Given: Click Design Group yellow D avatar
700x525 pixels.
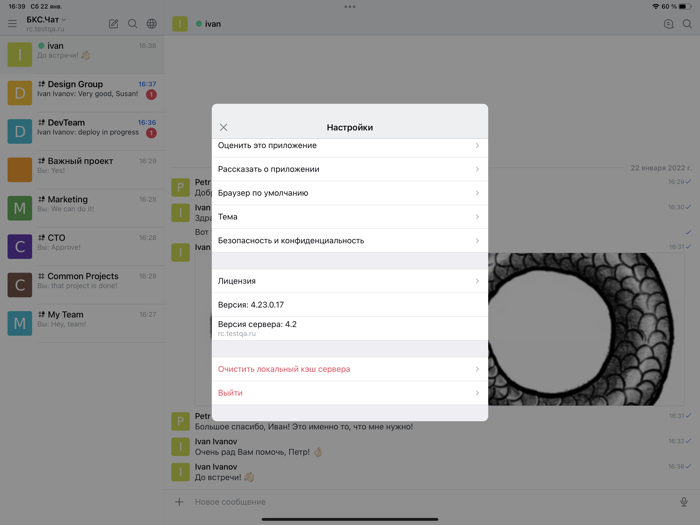Looking at the screenshot, I should pyautogui.click(x=20, y=93).
